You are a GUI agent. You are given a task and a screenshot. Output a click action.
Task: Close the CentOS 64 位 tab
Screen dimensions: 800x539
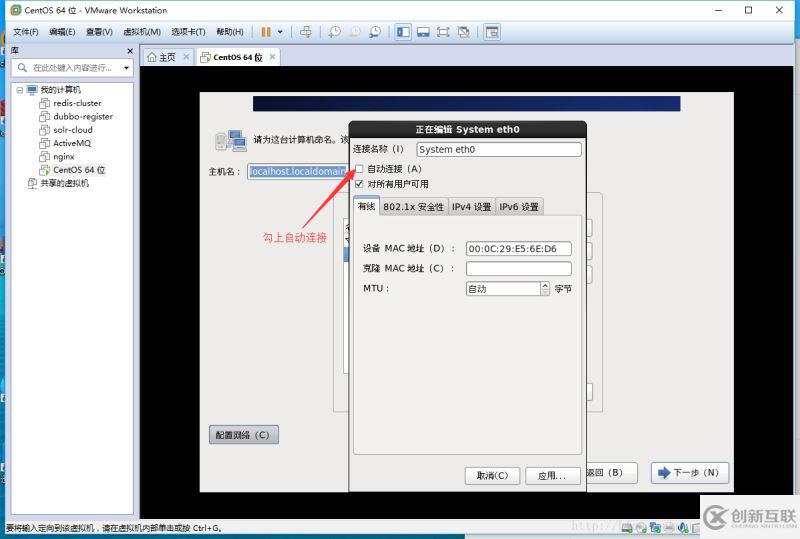[x=272, y=57]
